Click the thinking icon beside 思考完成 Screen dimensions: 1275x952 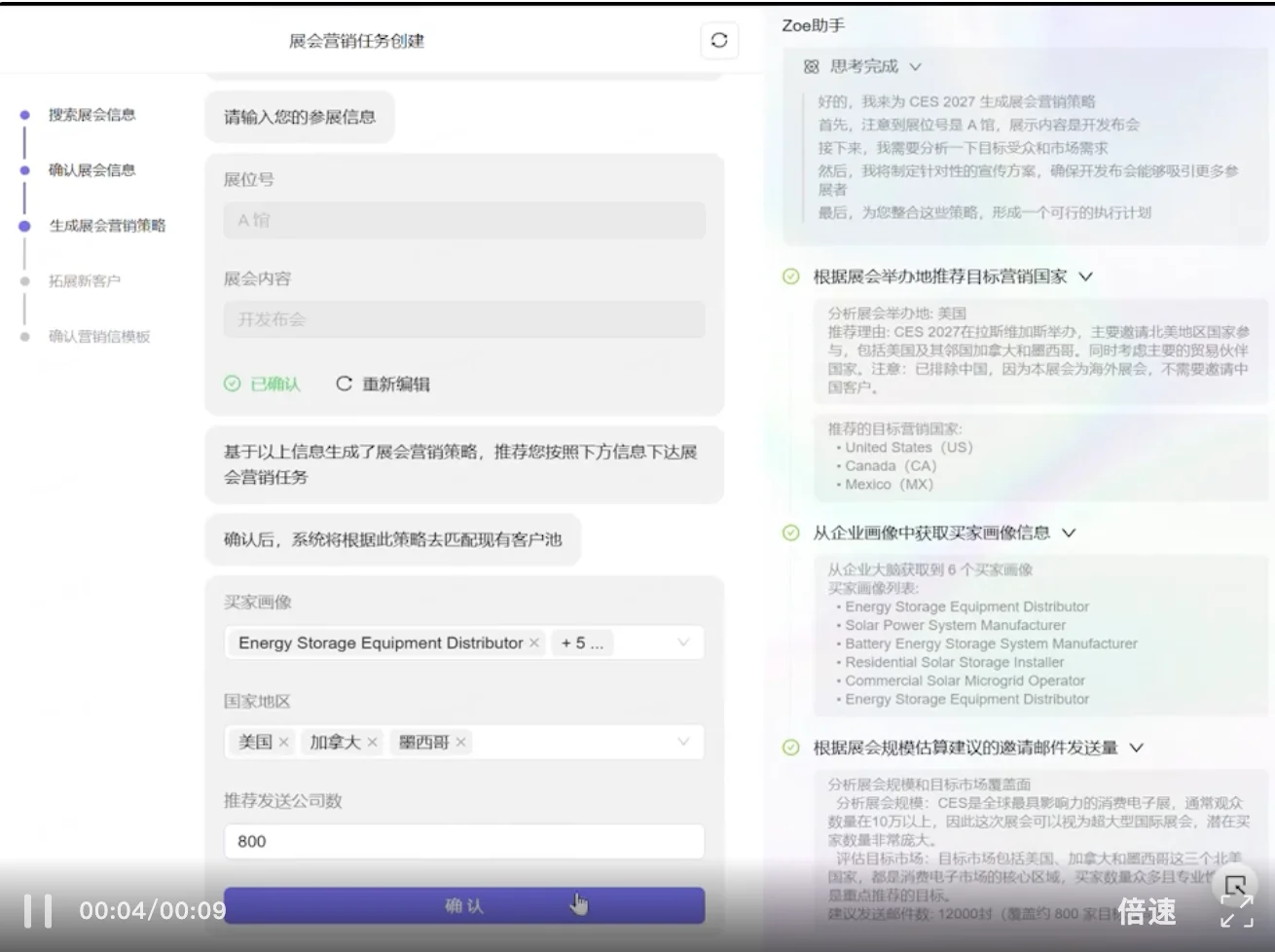[x=812, y=66]
